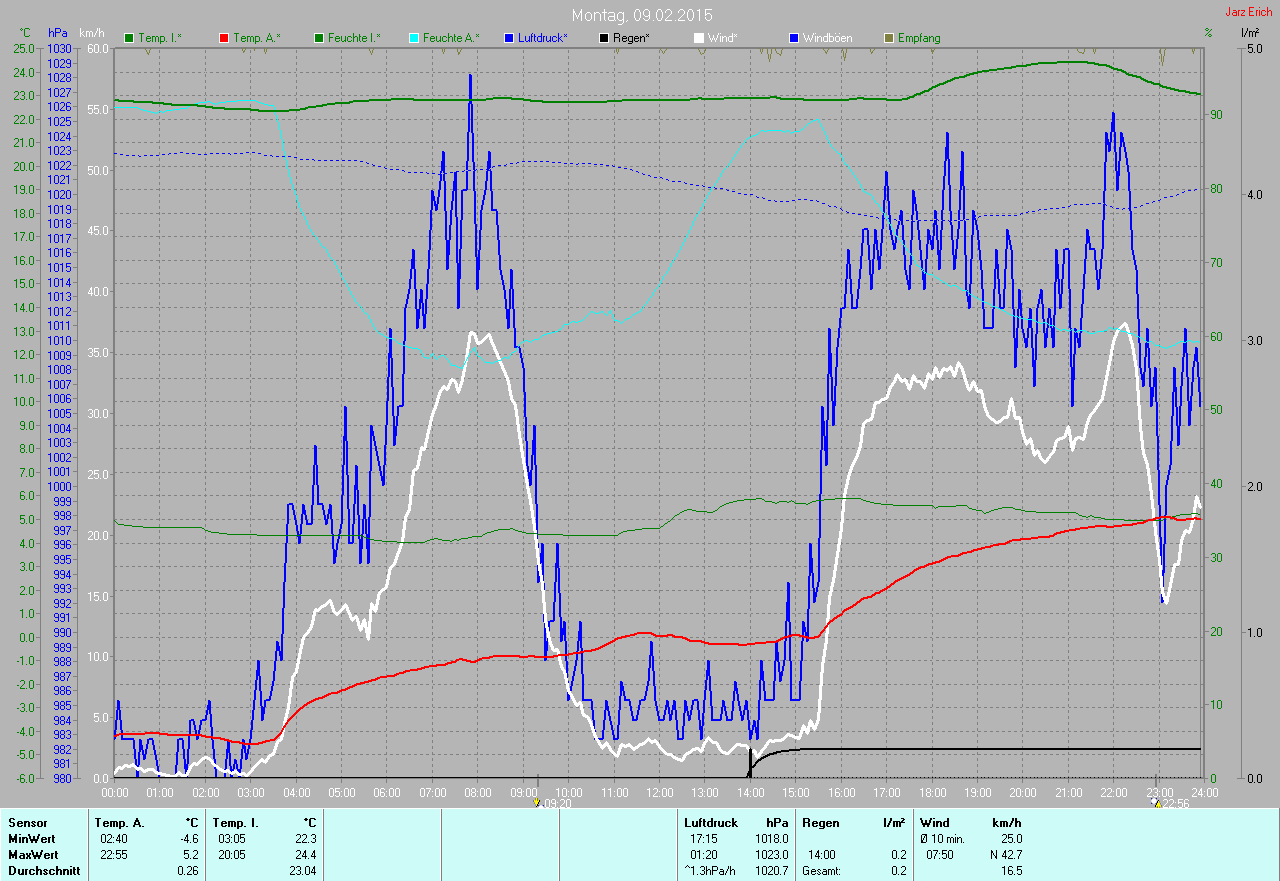Viewport: 1280px width, 881px height.
Task: Click the red Temp. A. legend swatch
Action: point(223,38)
